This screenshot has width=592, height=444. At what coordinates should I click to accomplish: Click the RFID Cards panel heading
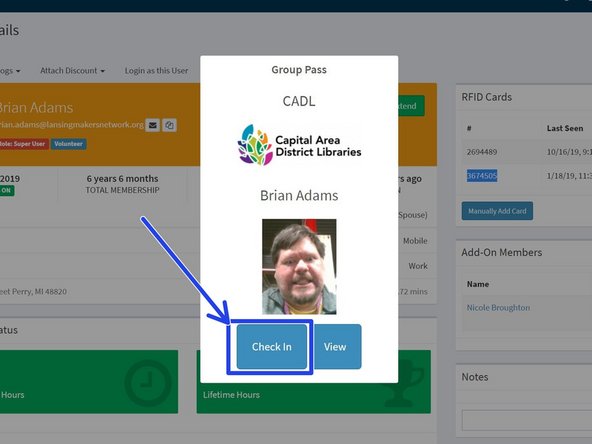point(487,97)
